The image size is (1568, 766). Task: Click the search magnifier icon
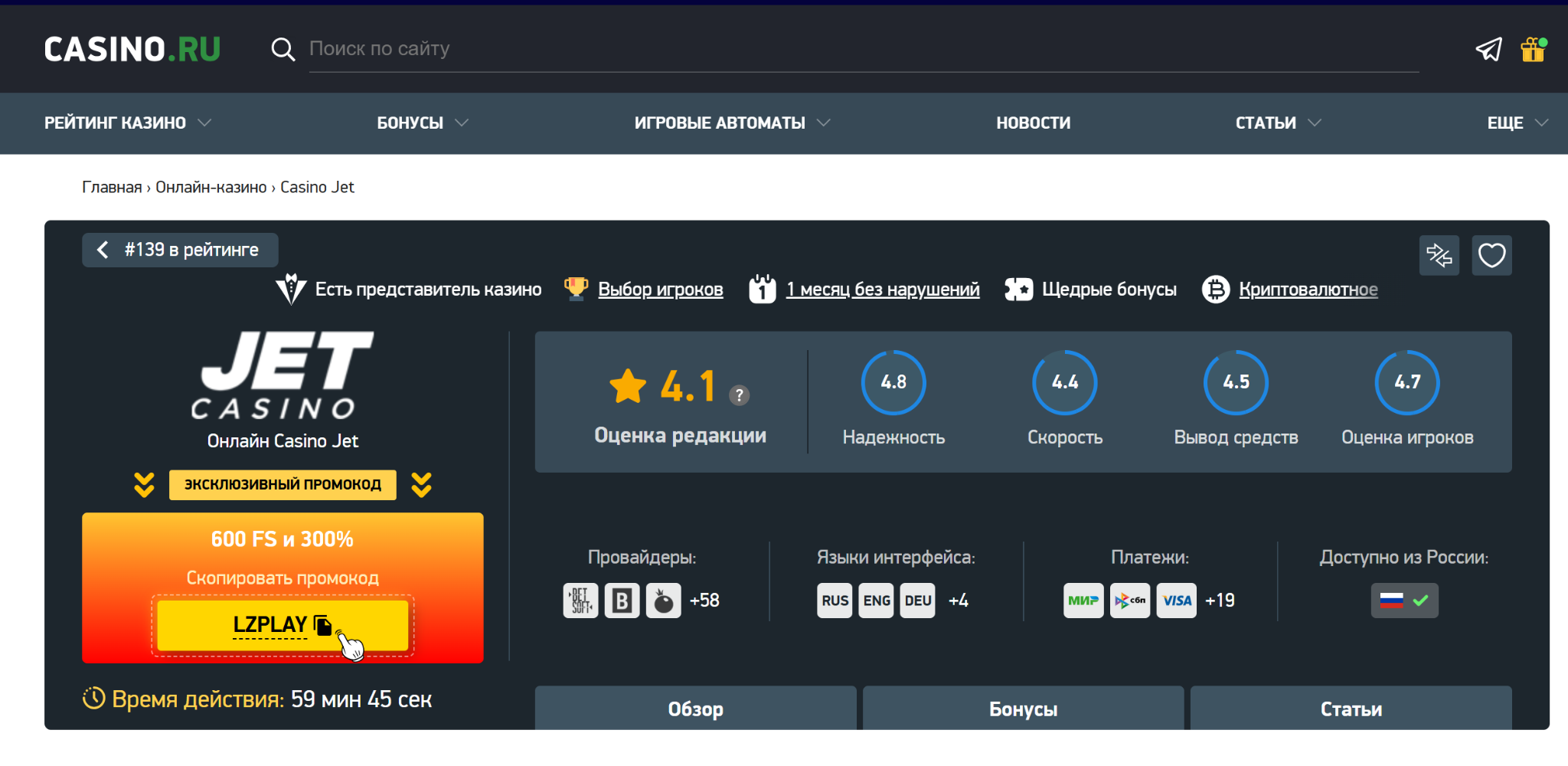click(x=283, y=49)
